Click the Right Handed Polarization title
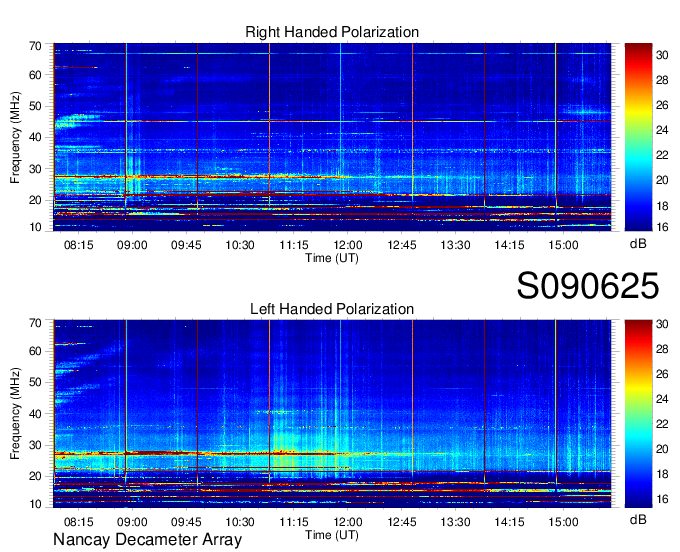The height and width of the screenshot is (552, 680). (x=332, y=32)
